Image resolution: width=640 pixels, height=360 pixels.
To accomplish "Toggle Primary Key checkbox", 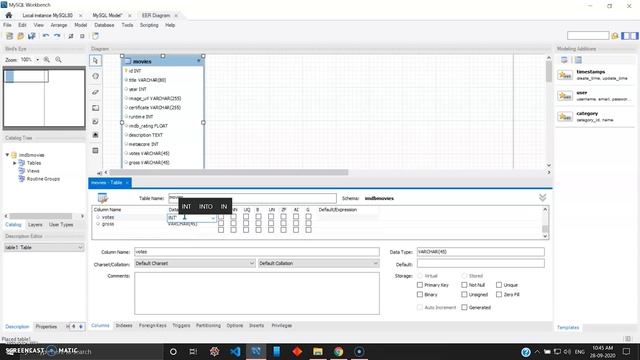I will (x=420, y=285).
